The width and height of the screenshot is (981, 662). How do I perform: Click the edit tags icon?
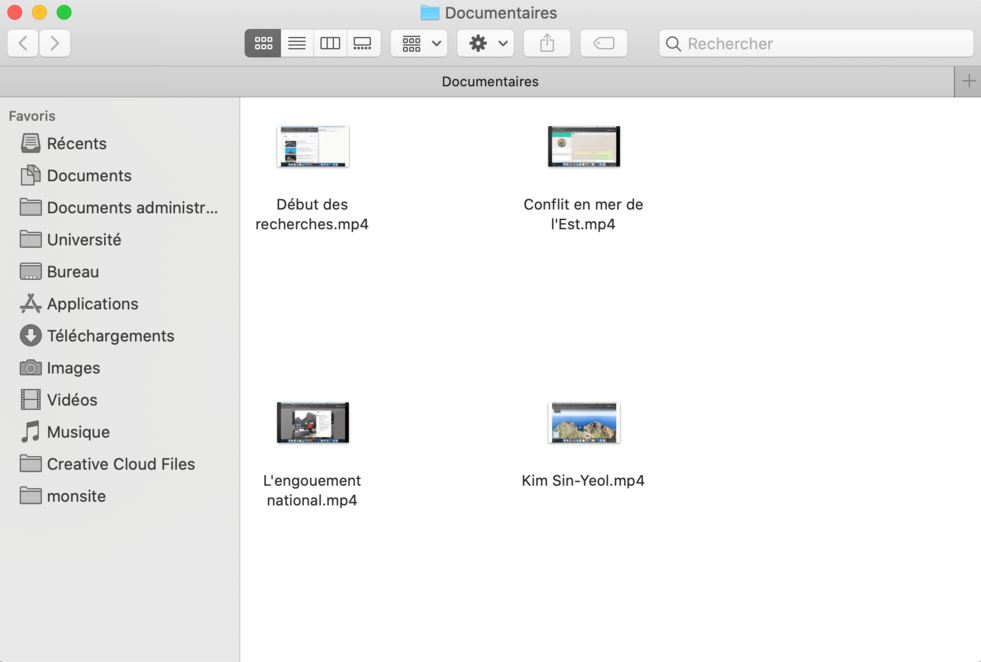point(604,43)
